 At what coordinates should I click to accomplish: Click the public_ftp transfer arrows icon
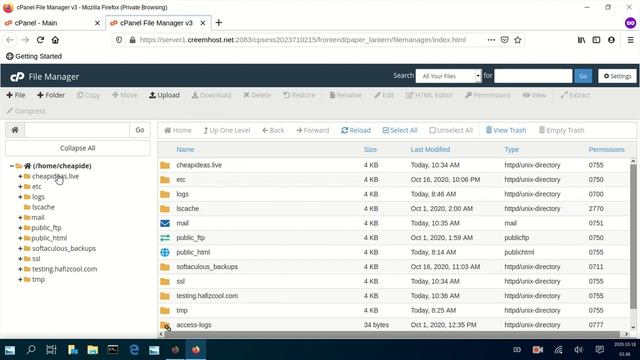165,238
